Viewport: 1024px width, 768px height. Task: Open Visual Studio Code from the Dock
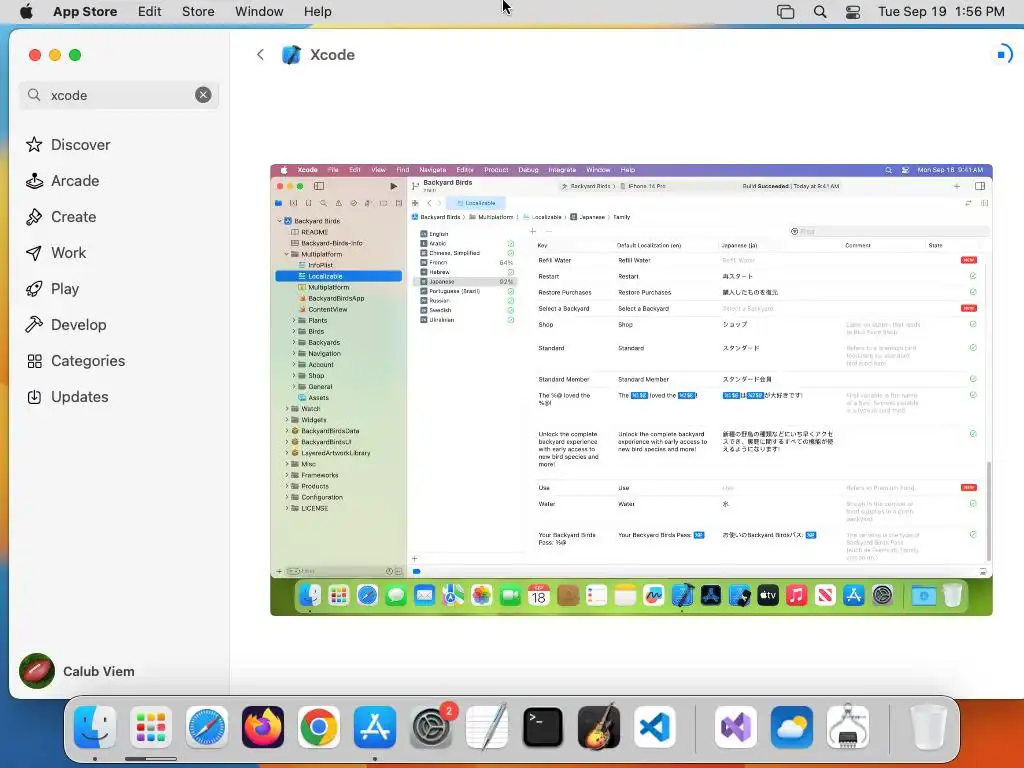[x=655, y=727]
